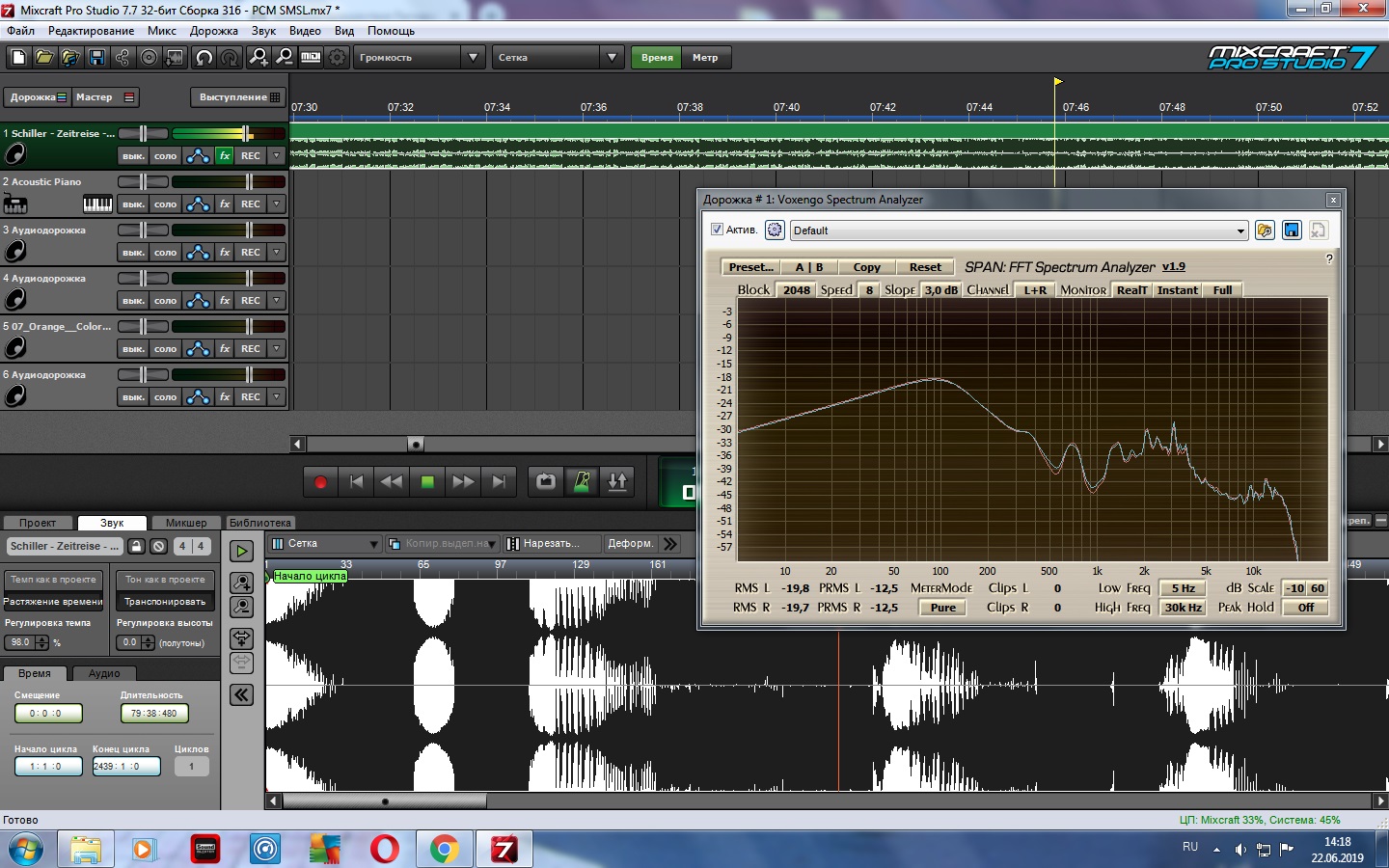Toggle the fx button on track 1
The image size is (1389, 868).
(x=225, y=155)
